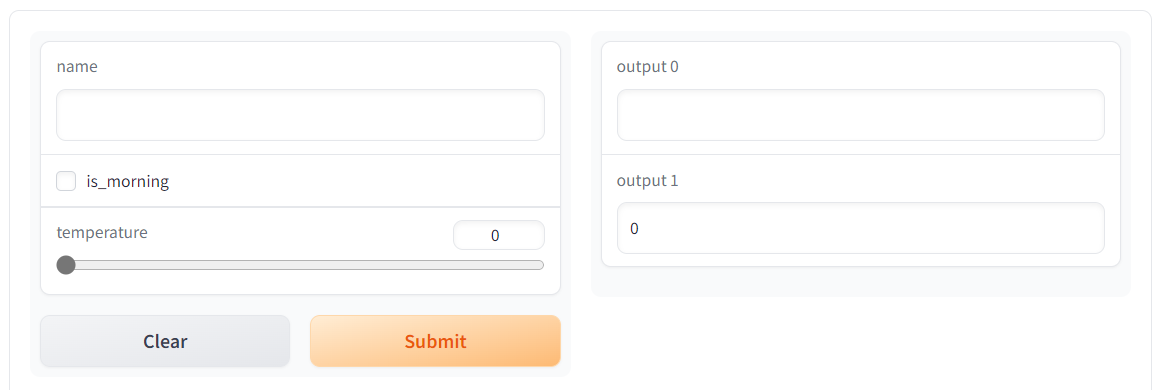Image resolution: width=1152 pixels, height=390 pixels.
Task: Click temperature slider track at one quarter
Action: pos(179,265)
